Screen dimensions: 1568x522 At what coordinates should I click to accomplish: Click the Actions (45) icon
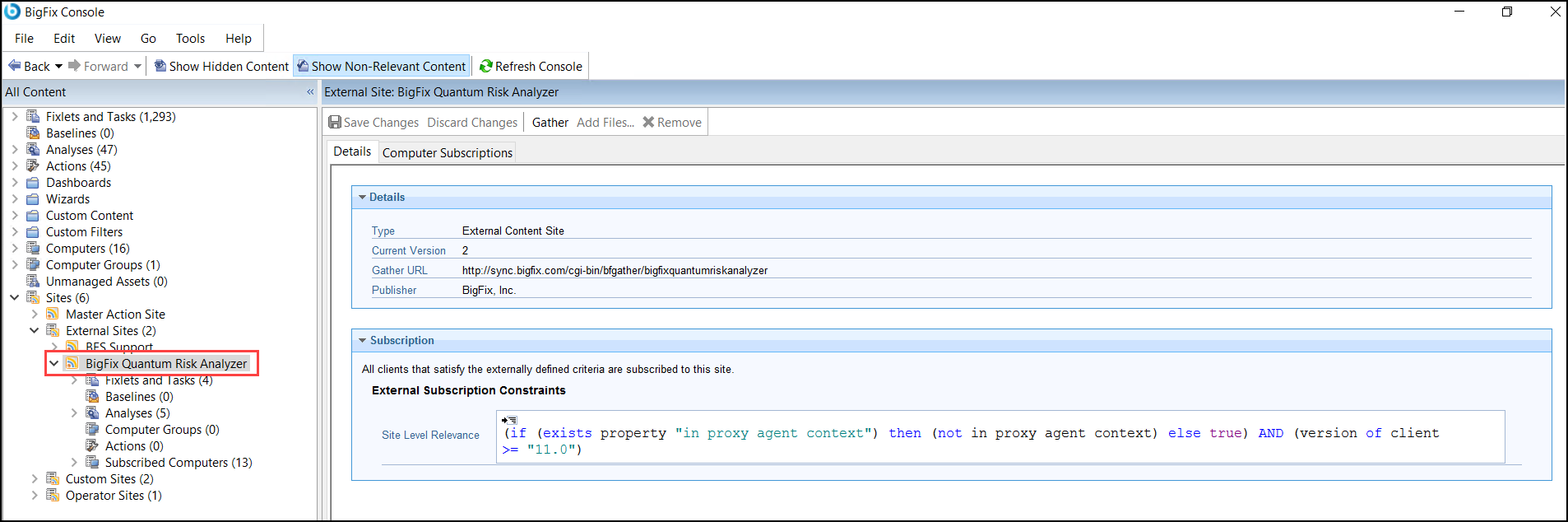coord(33,165)
